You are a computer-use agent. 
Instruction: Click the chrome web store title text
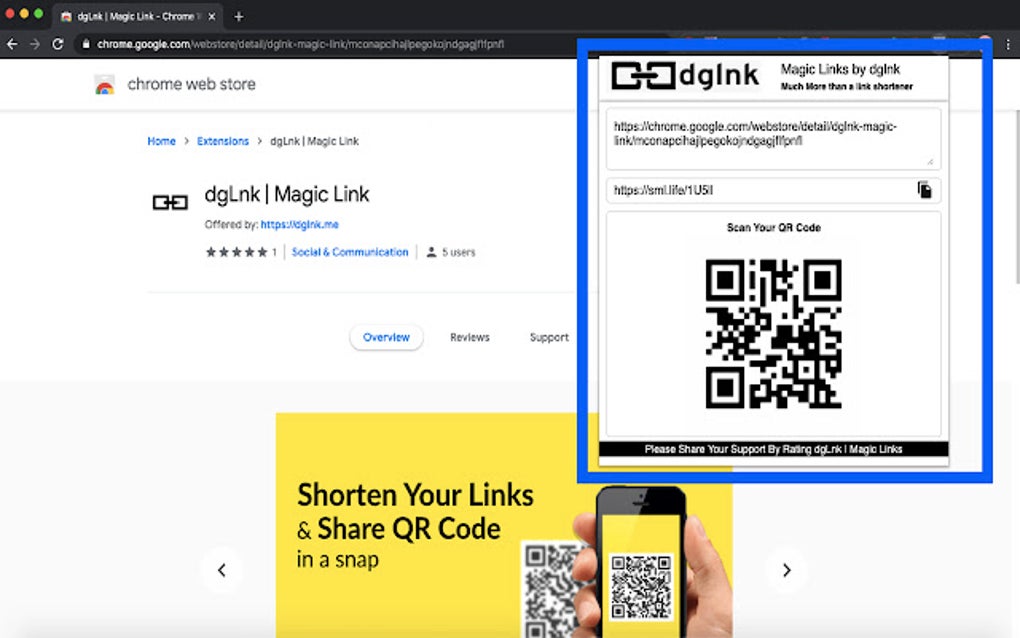click(x=191, y=84)
